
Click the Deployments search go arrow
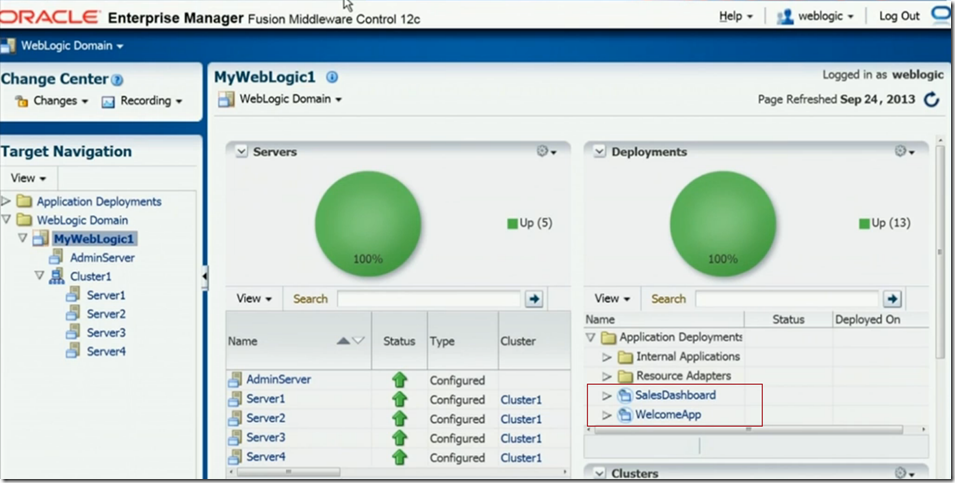point(893,298)
